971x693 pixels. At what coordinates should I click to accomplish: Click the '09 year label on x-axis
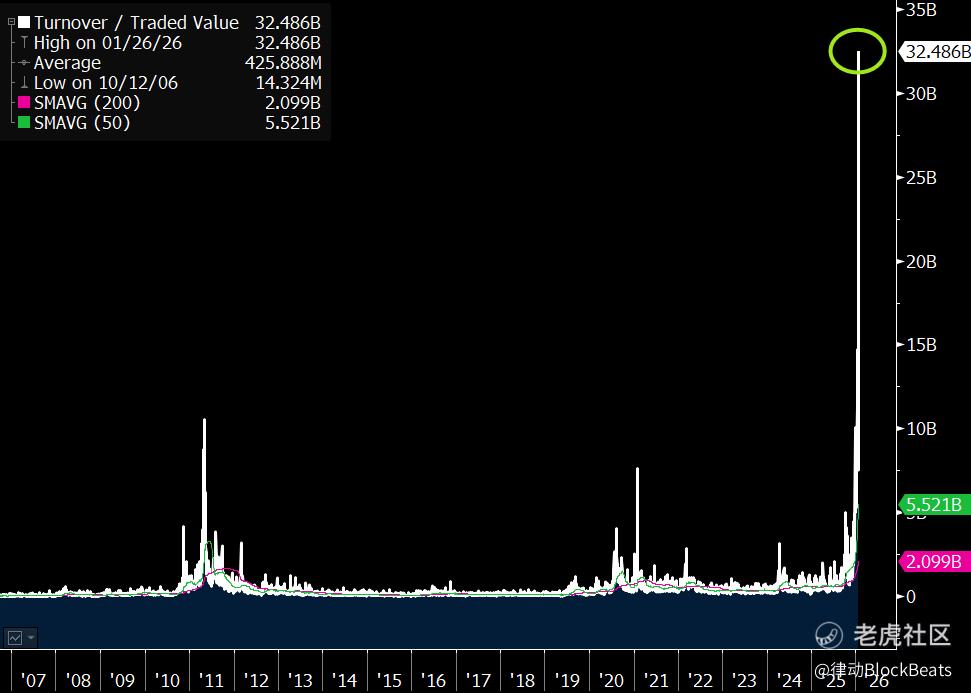[x=122, y=681]
